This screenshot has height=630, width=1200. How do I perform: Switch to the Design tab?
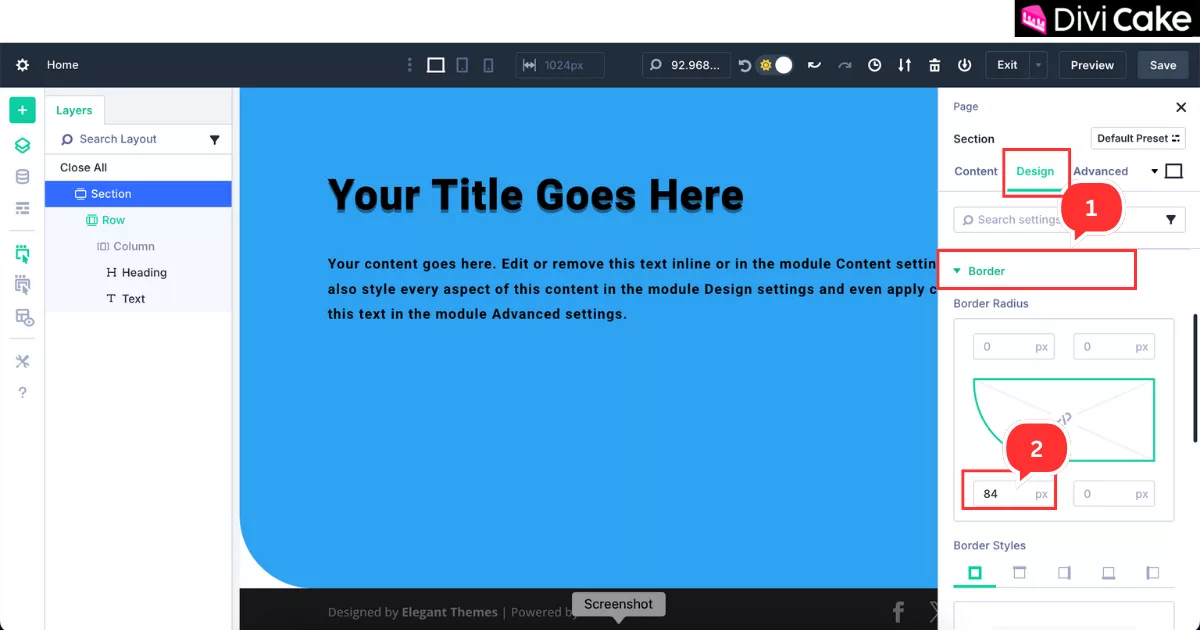click(1035, 171)
